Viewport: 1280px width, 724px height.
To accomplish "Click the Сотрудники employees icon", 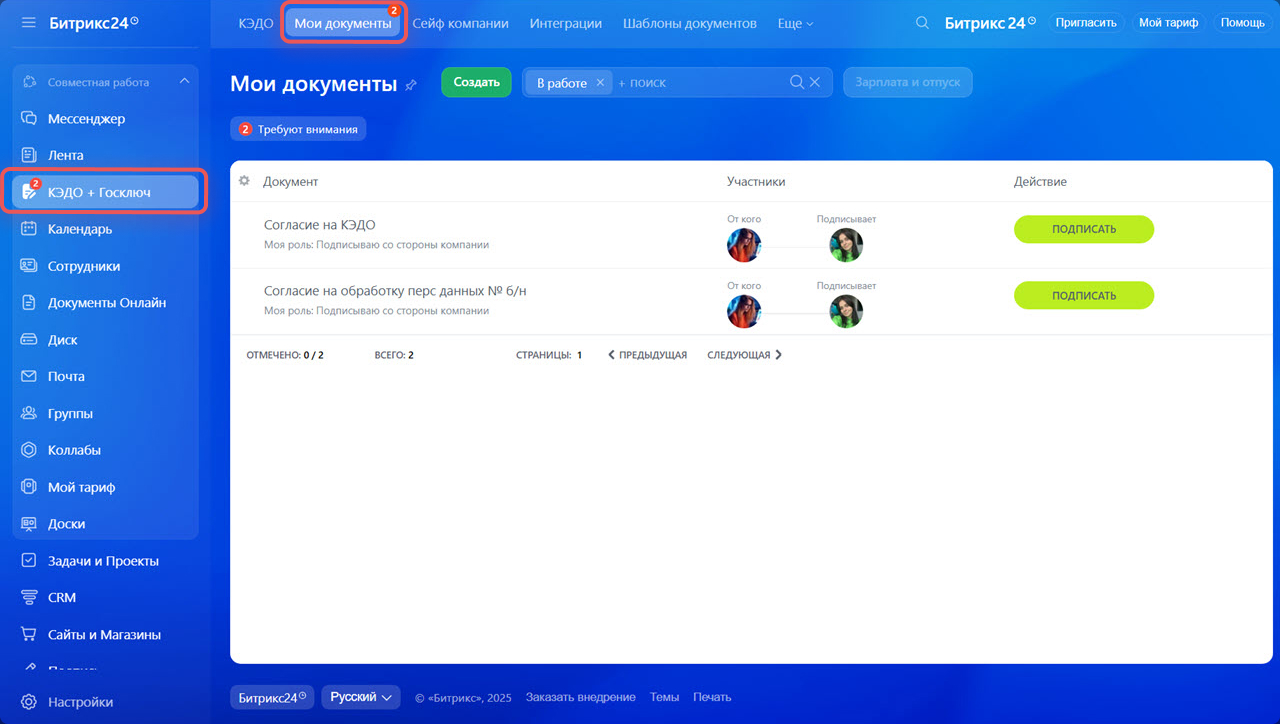I will tap(29, 266).
